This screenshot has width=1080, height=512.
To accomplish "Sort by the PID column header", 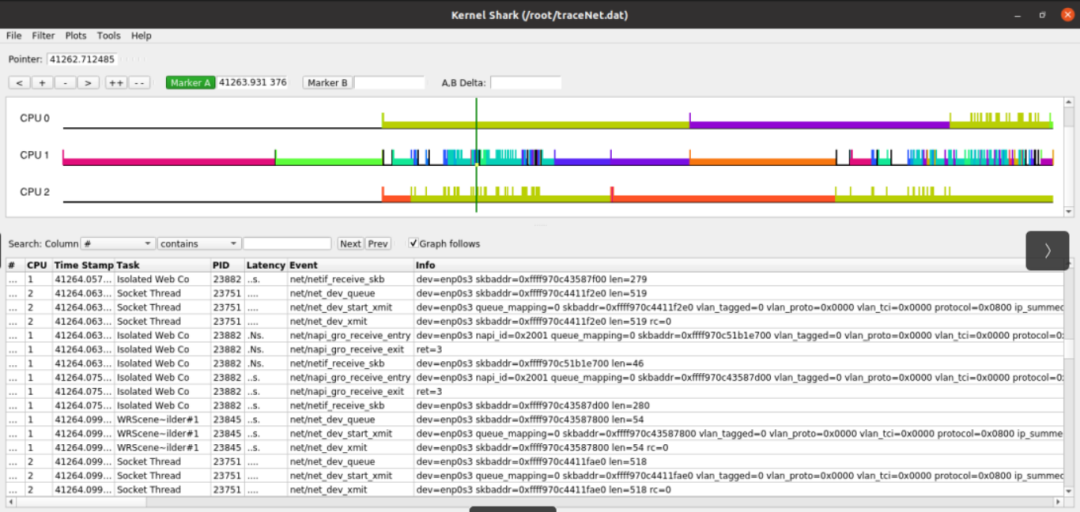I will pos(227,265).
